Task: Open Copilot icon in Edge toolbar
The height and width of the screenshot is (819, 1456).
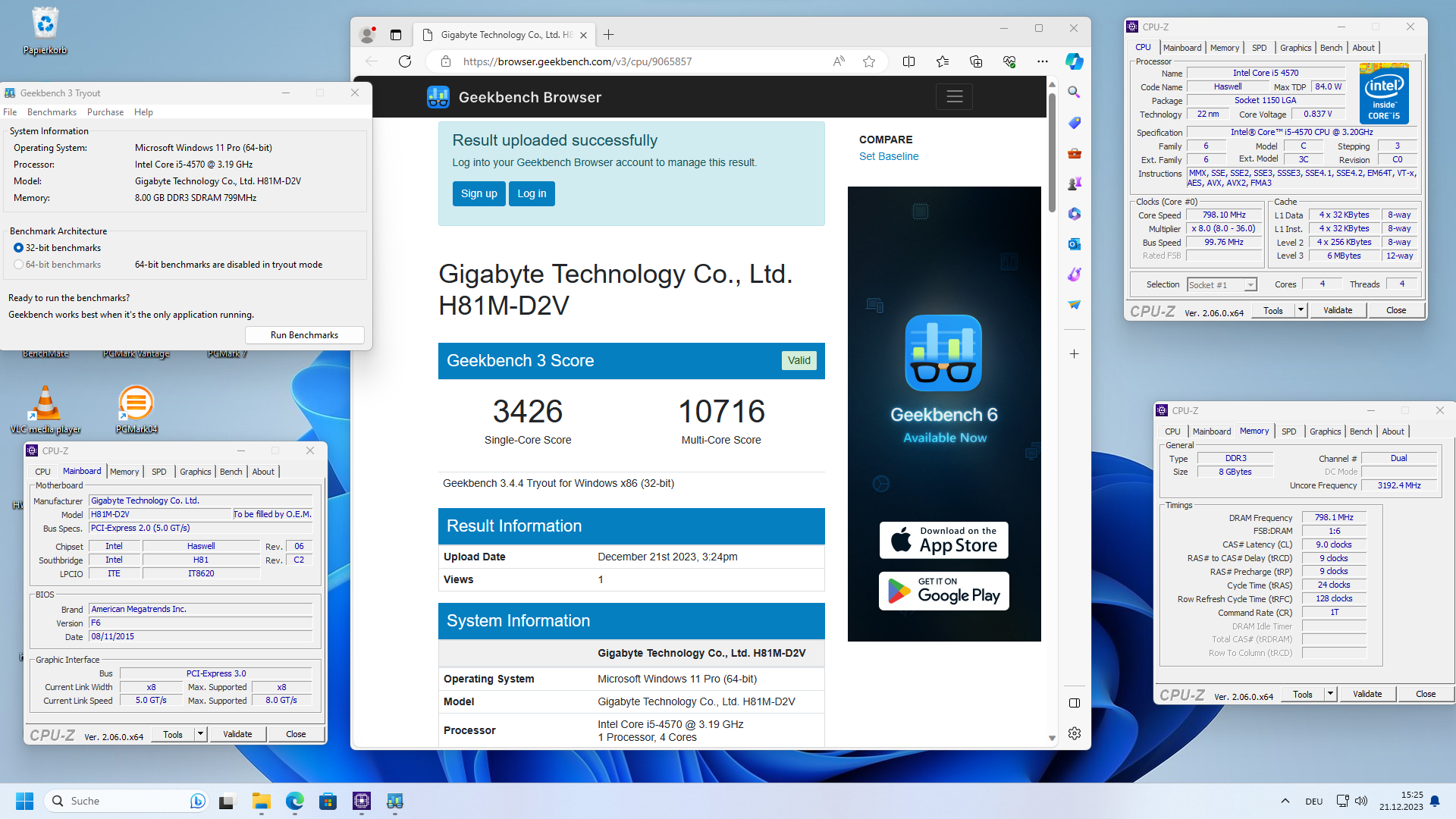Action: pos(1074,61)
